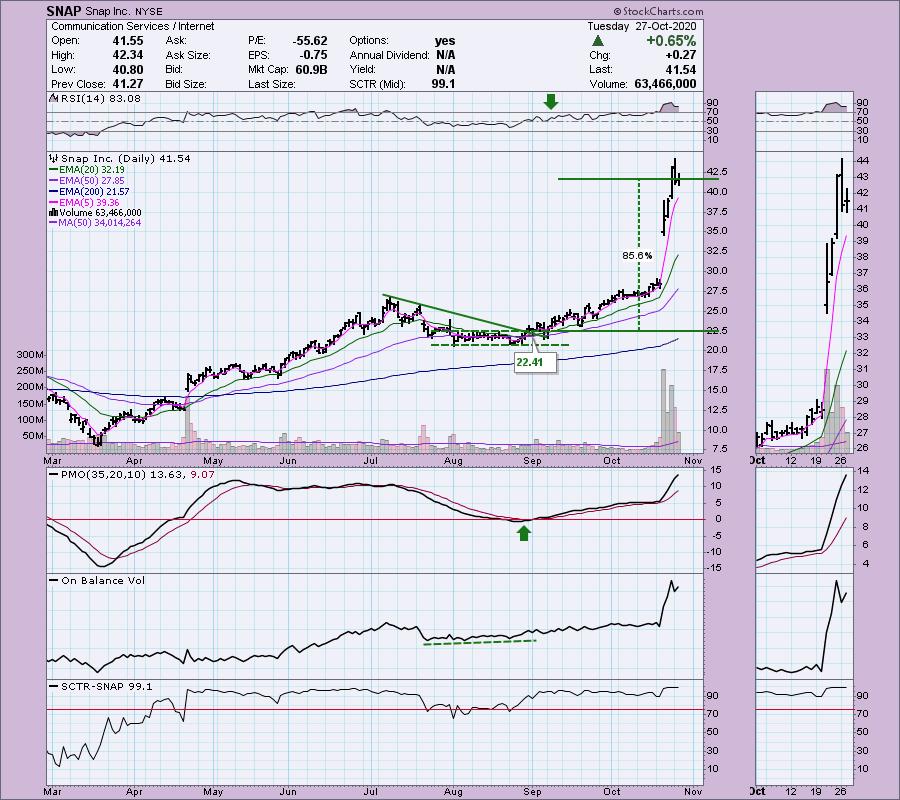Click the Low value 40.80
The image size is (900, 800).
(x=128, y=69)
